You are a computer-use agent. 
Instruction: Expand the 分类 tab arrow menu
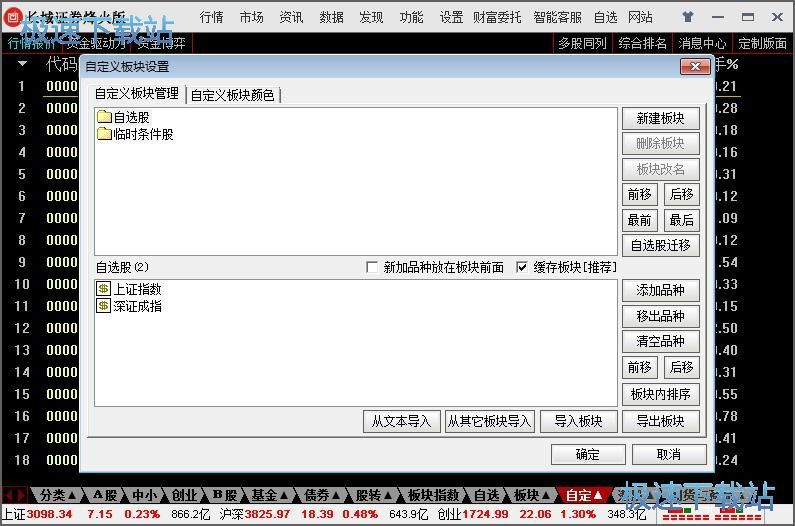coord(72,495)
